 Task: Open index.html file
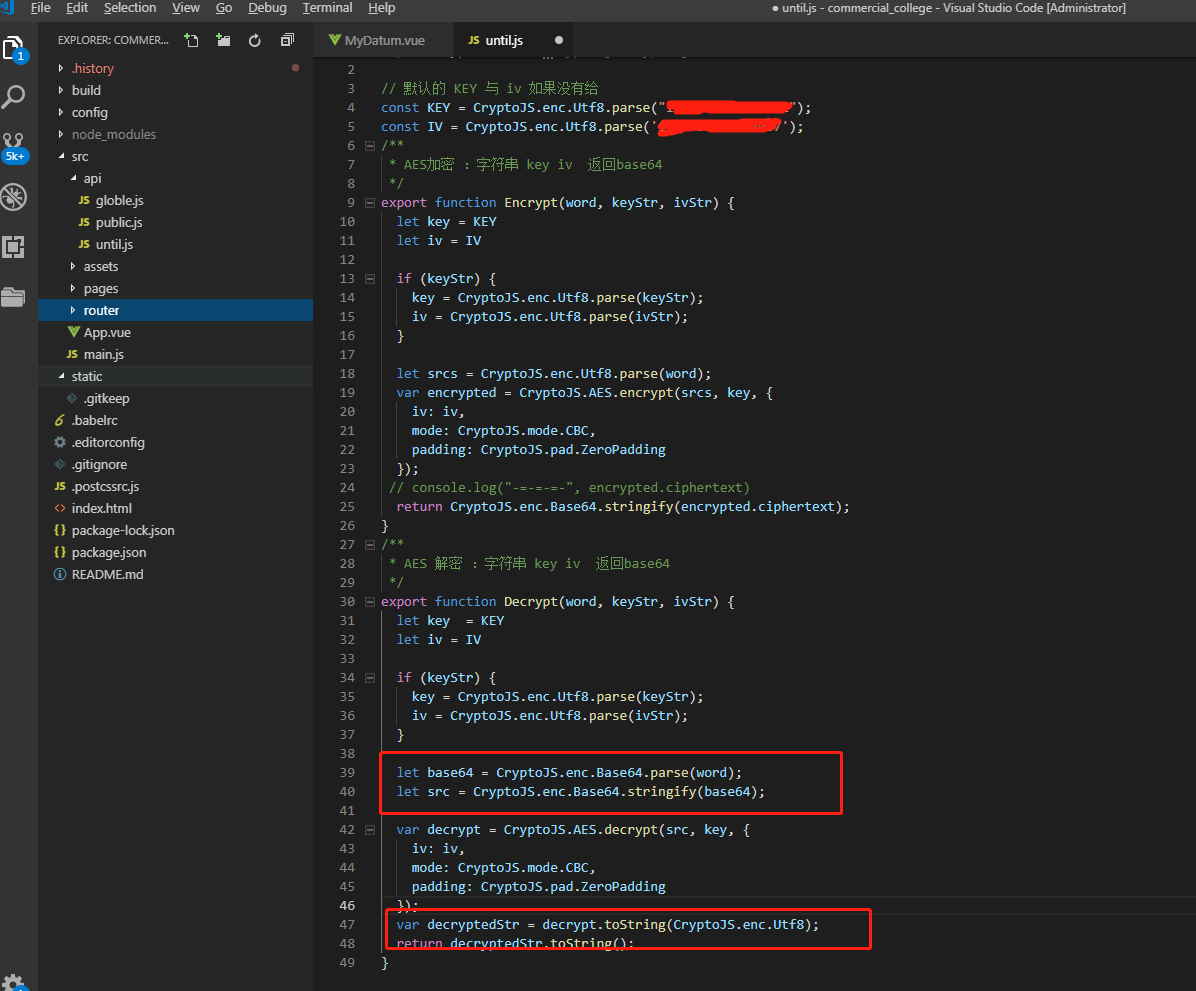click(175, 508)
